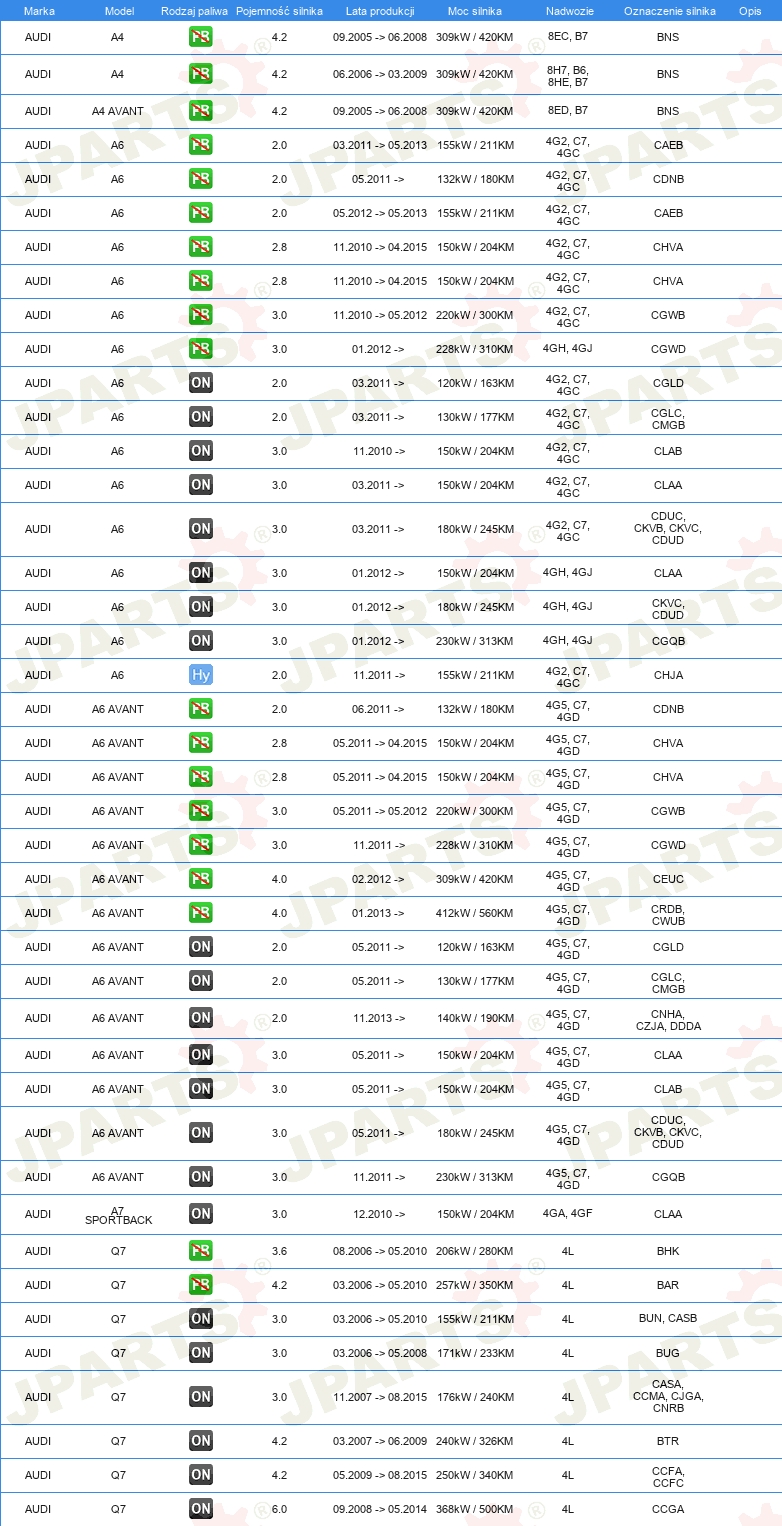Click the 257kW / 350KM power cell
Image resolution: width=782 pixels, height=1526 pixels.
click(x=475, y=1285)
